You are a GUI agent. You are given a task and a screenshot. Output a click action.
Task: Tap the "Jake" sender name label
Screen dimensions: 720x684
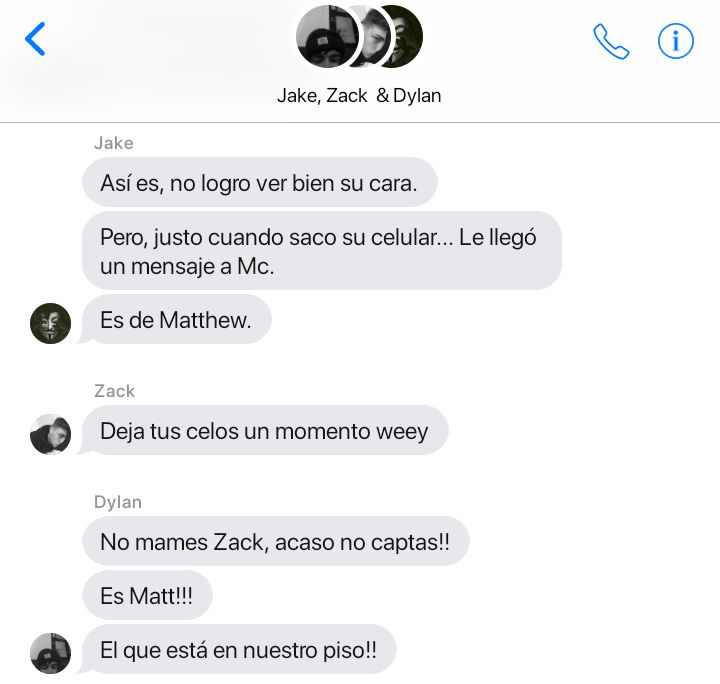tap(114, 143)
